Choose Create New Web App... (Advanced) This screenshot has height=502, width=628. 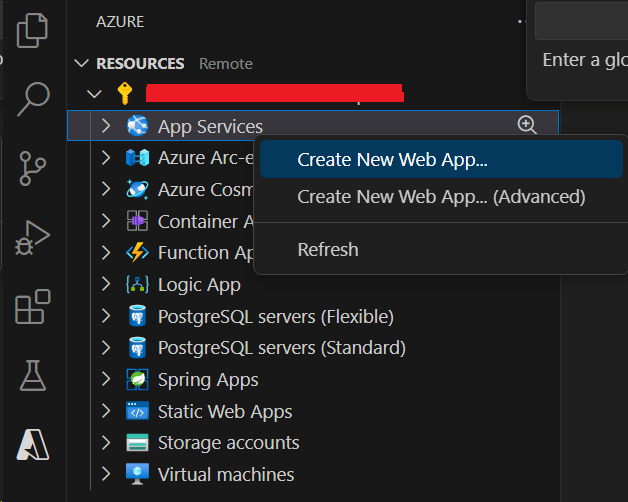441,197
